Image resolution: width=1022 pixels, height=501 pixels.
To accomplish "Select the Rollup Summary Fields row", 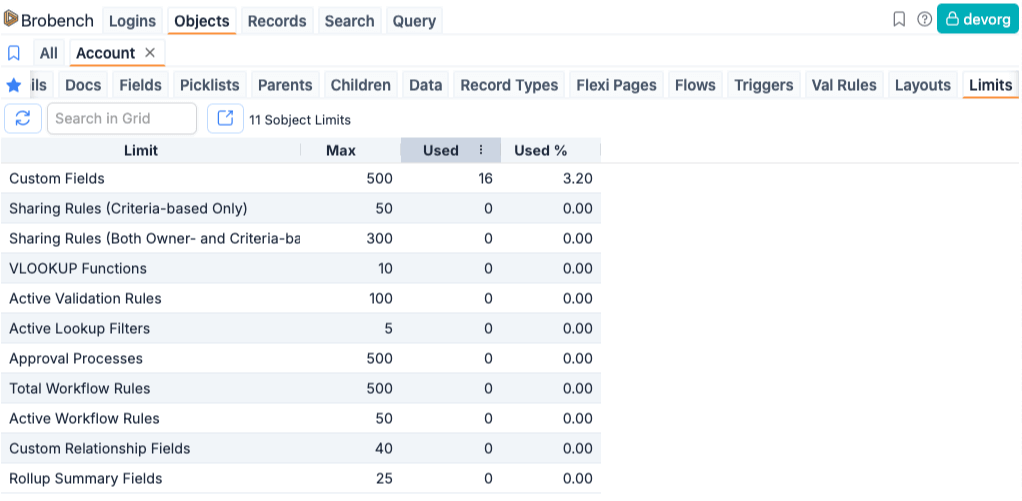I will pyautogui.click(x=300, y=478).
